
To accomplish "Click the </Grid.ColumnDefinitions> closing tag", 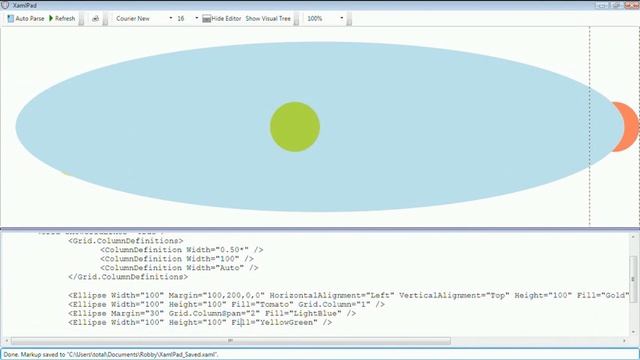I will [128, 277].
